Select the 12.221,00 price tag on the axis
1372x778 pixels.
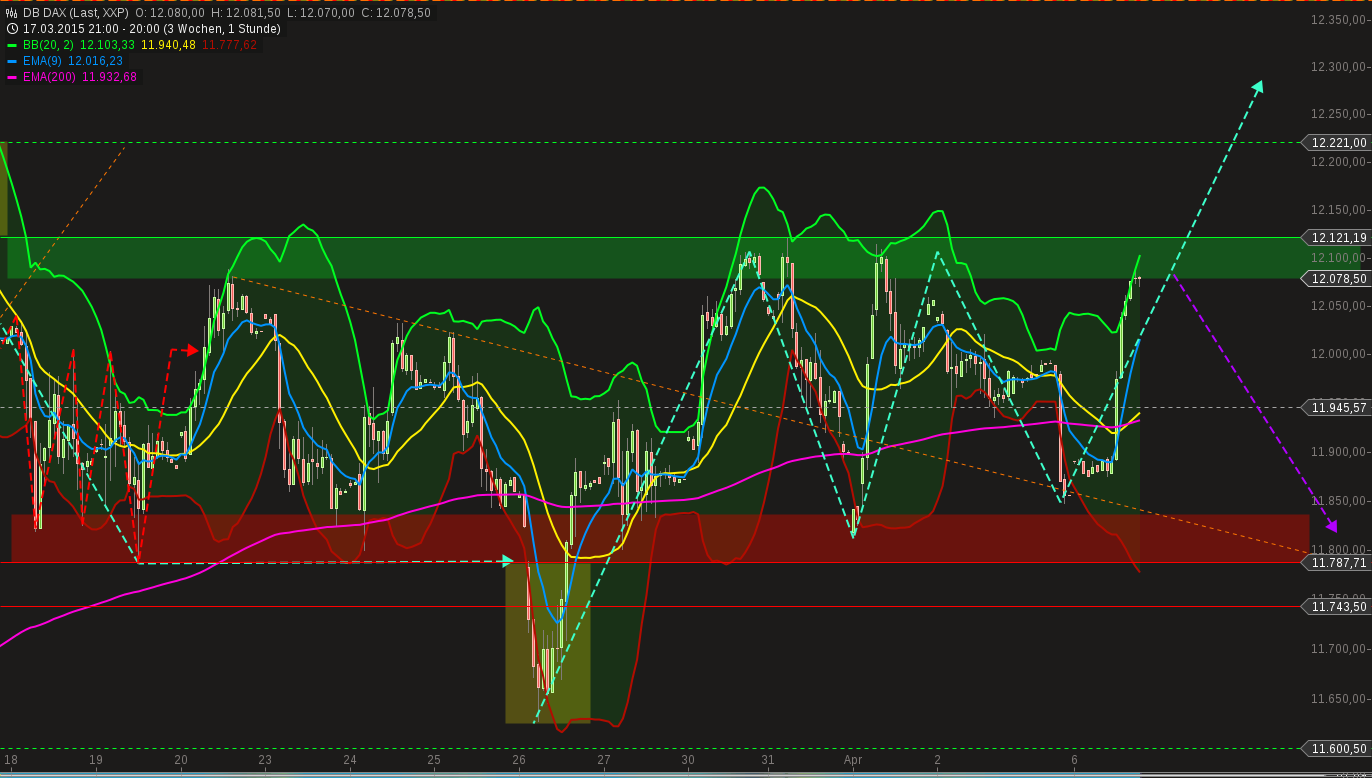(1337, 143)
